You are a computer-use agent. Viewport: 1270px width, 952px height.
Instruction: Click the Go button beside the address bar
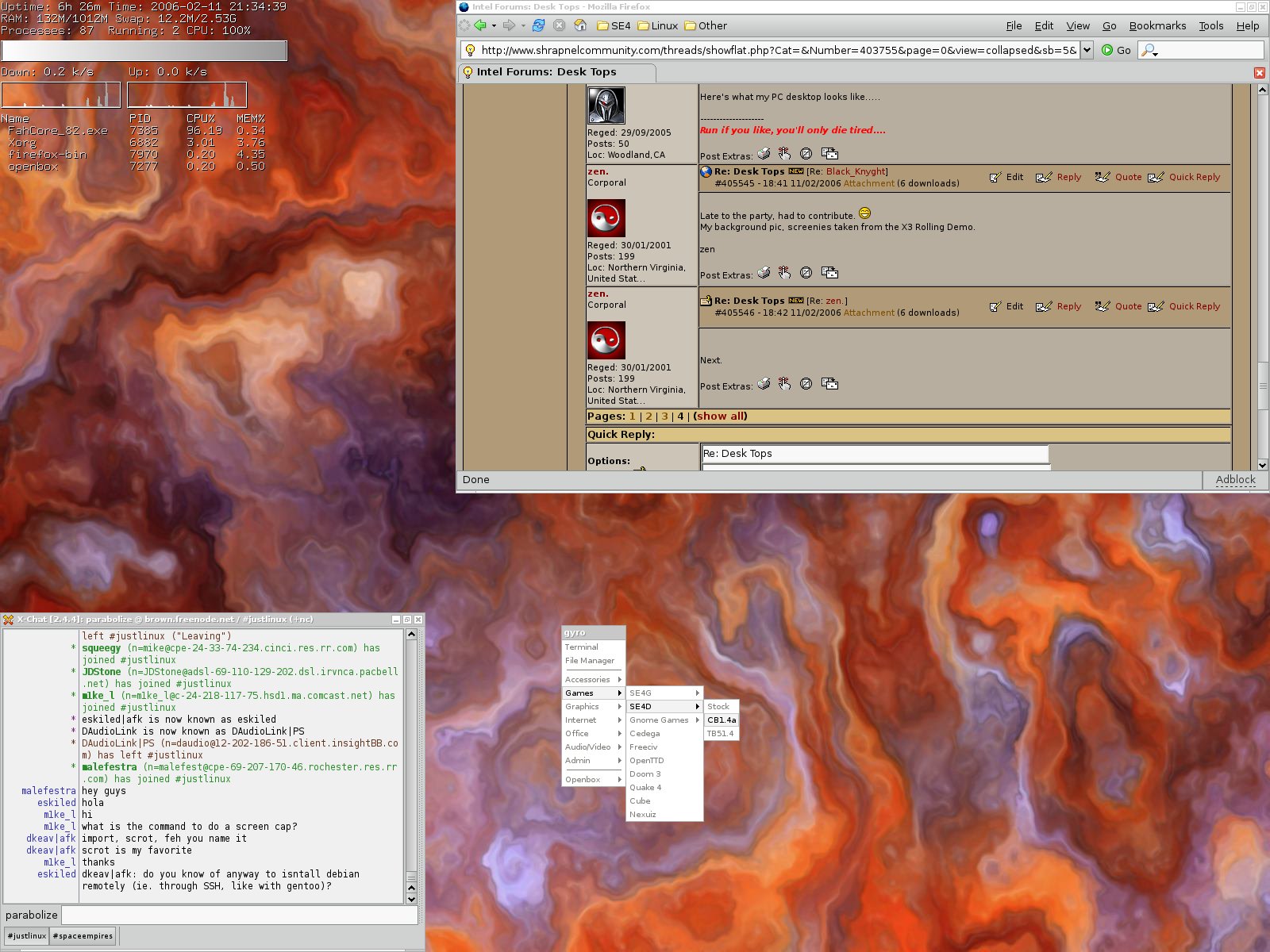coord(1116,50)
